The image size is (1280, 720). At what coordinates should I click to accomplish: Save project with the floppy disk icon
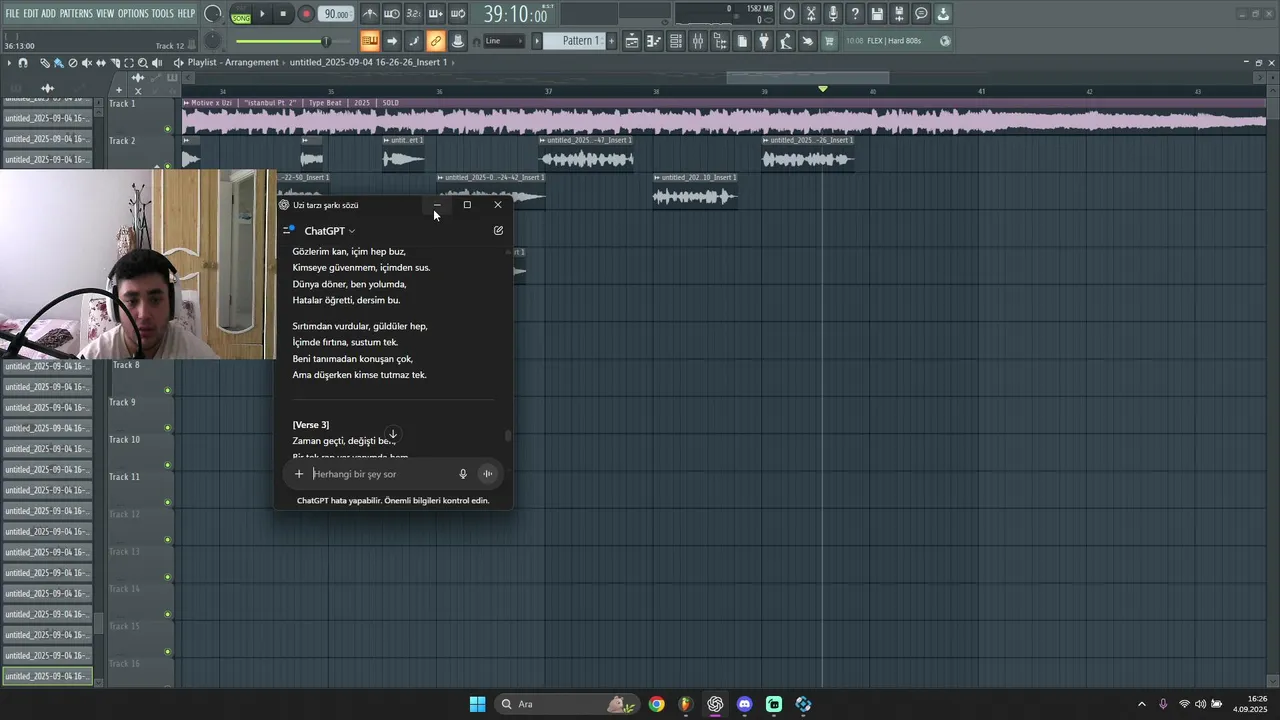(877, 14)
